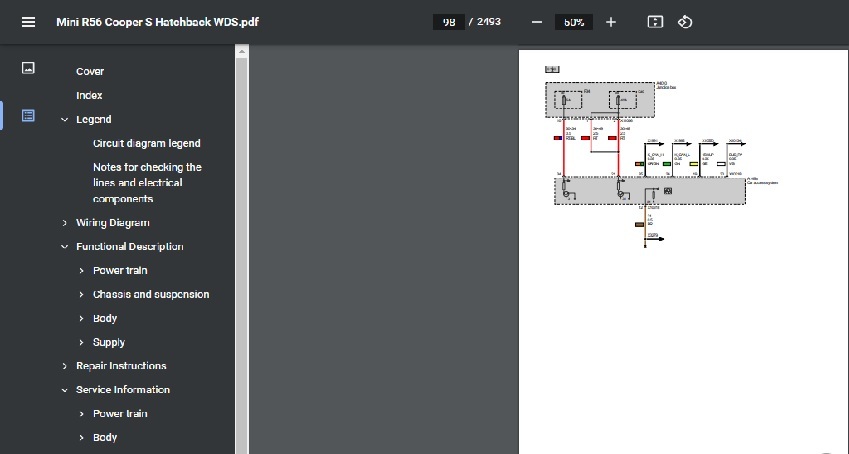Click the fit to page icon
Image resolution: width=849 pixels, height=454 pixels.
pos(655,22)
